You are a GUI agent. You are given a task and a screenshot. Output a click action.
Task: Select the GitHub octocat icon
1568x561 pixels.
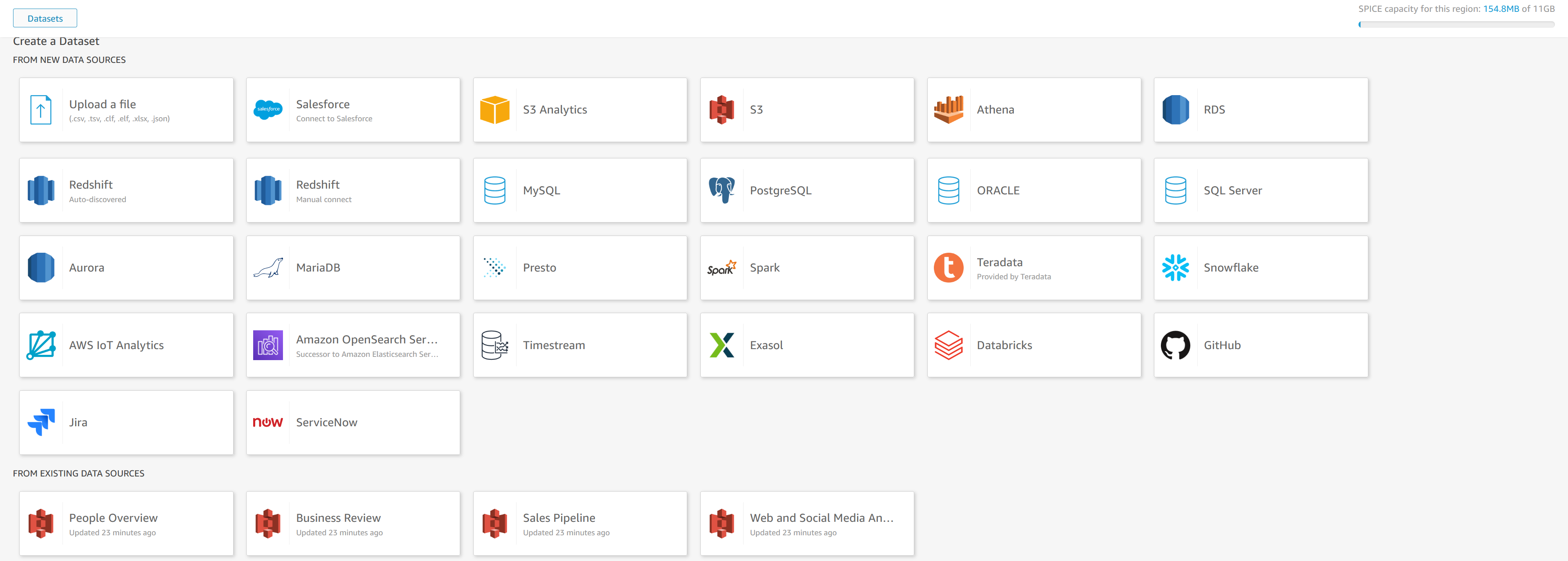[x=1176, y=345]
